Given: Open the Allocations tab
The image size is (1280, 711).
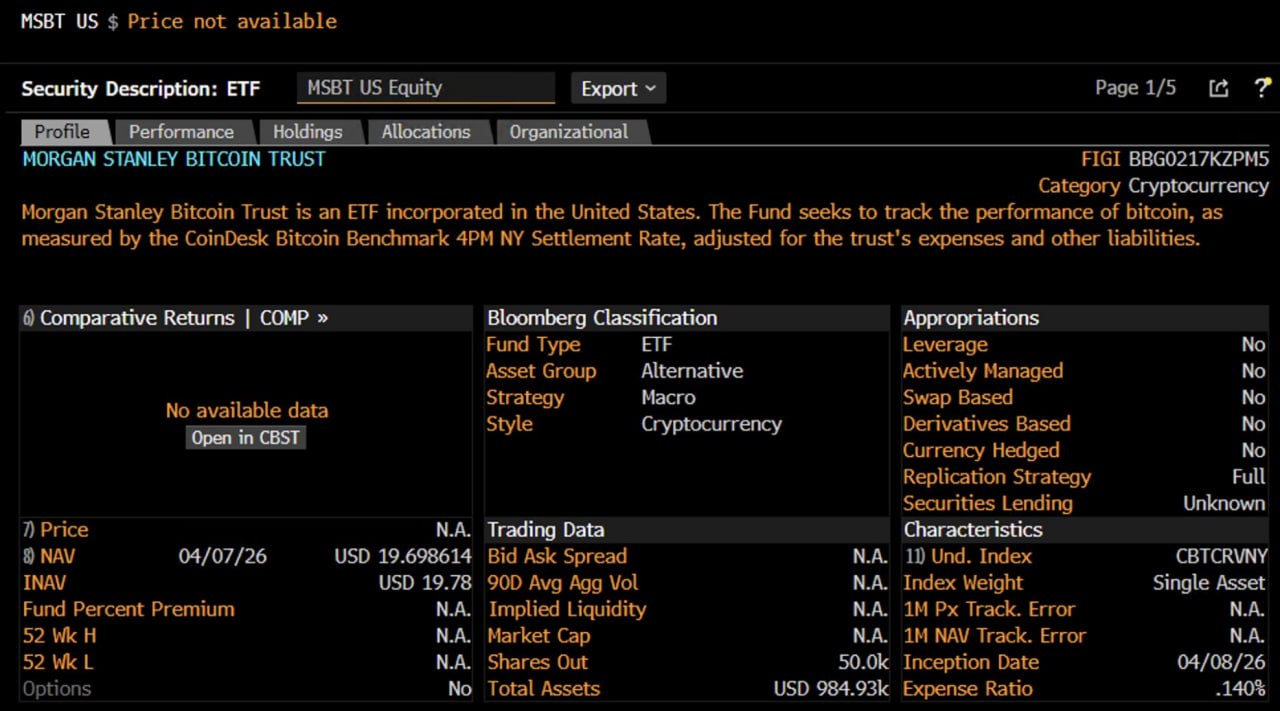Looking at the screenshot, I should [x=425, y=132].
